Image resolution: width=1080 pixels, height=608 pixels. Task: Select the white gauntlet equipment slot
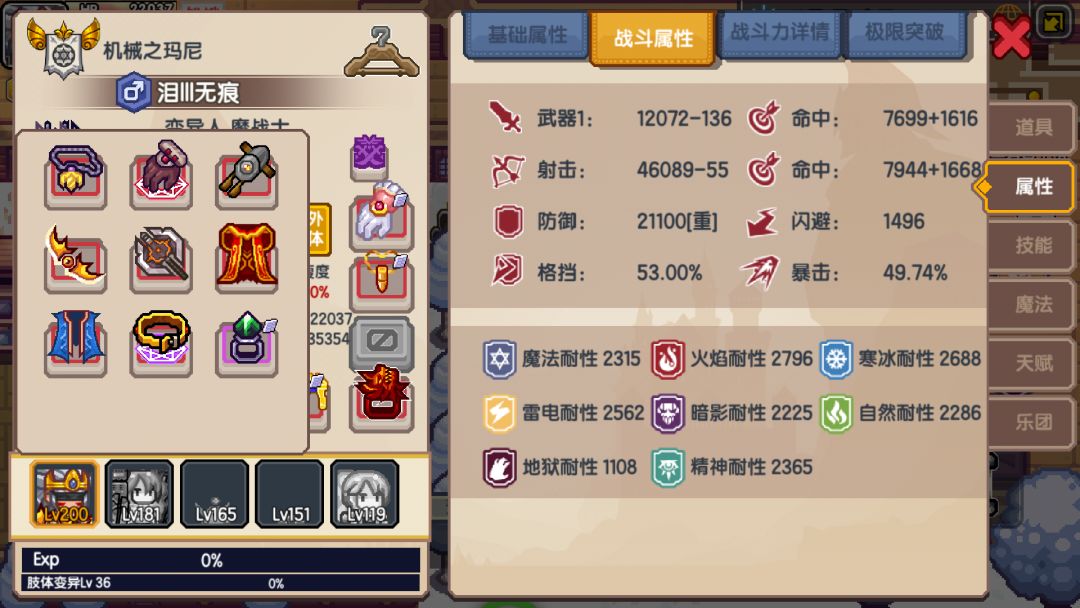(x=382, y=215)
